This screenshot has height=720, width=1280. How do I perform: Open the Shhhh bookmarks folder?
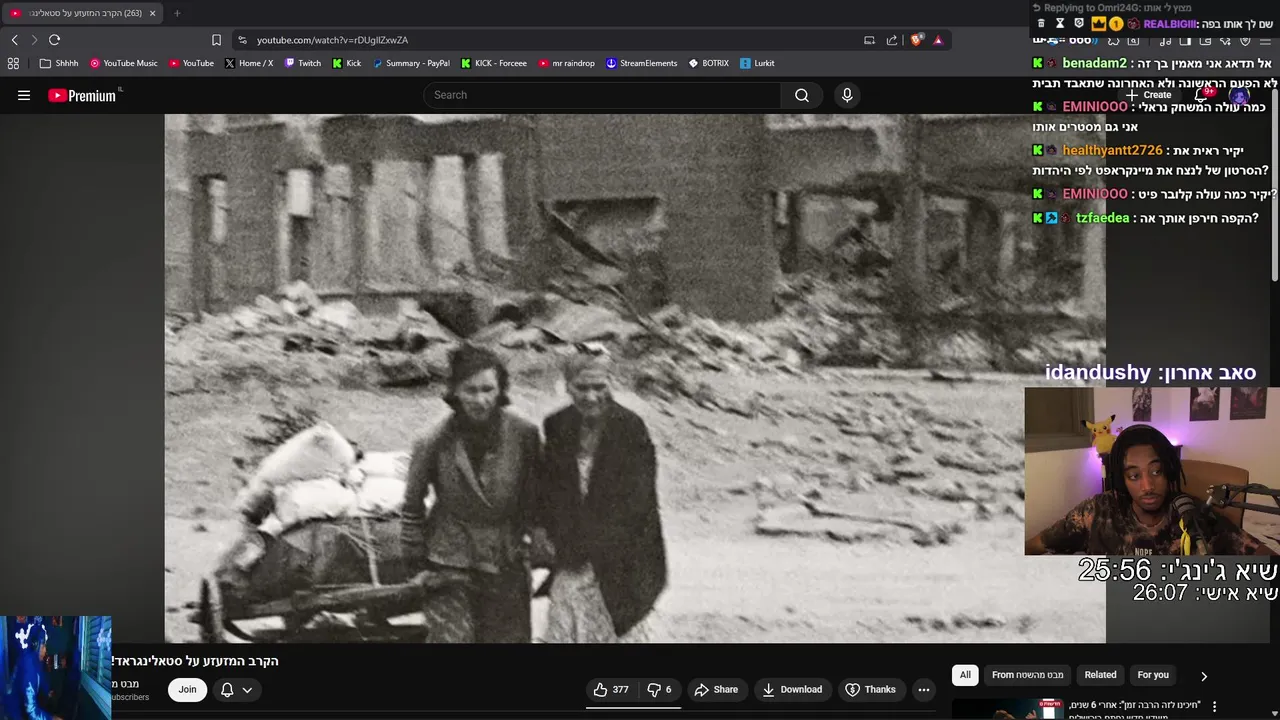click(x=59, y=63)
